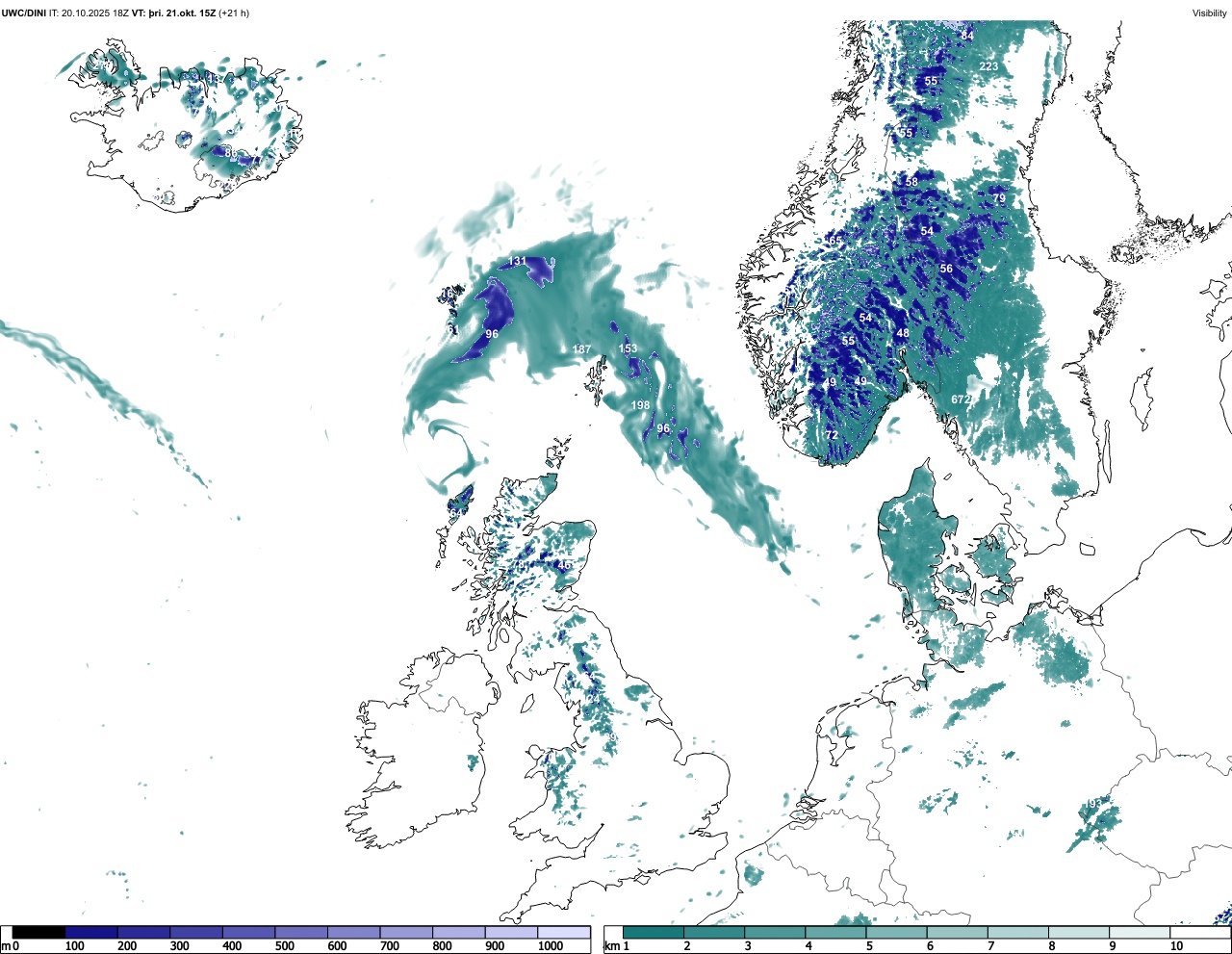Select the 3–4 km teal legend swatch
Screen dimensions: 1232x954
click(x=775, y=932)
